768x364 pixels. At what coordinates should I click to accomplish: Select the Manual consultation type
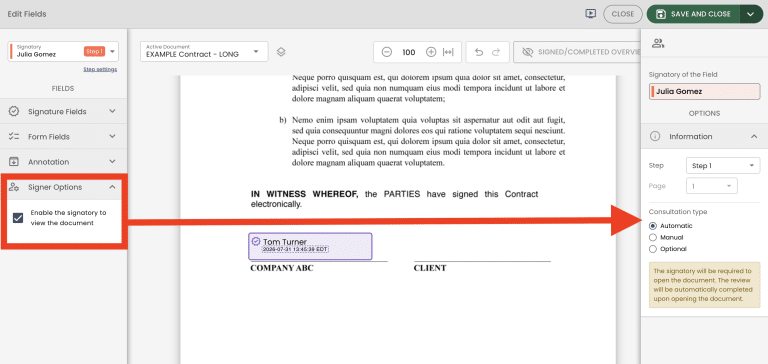pyautogui.click(x=652, y=238)
